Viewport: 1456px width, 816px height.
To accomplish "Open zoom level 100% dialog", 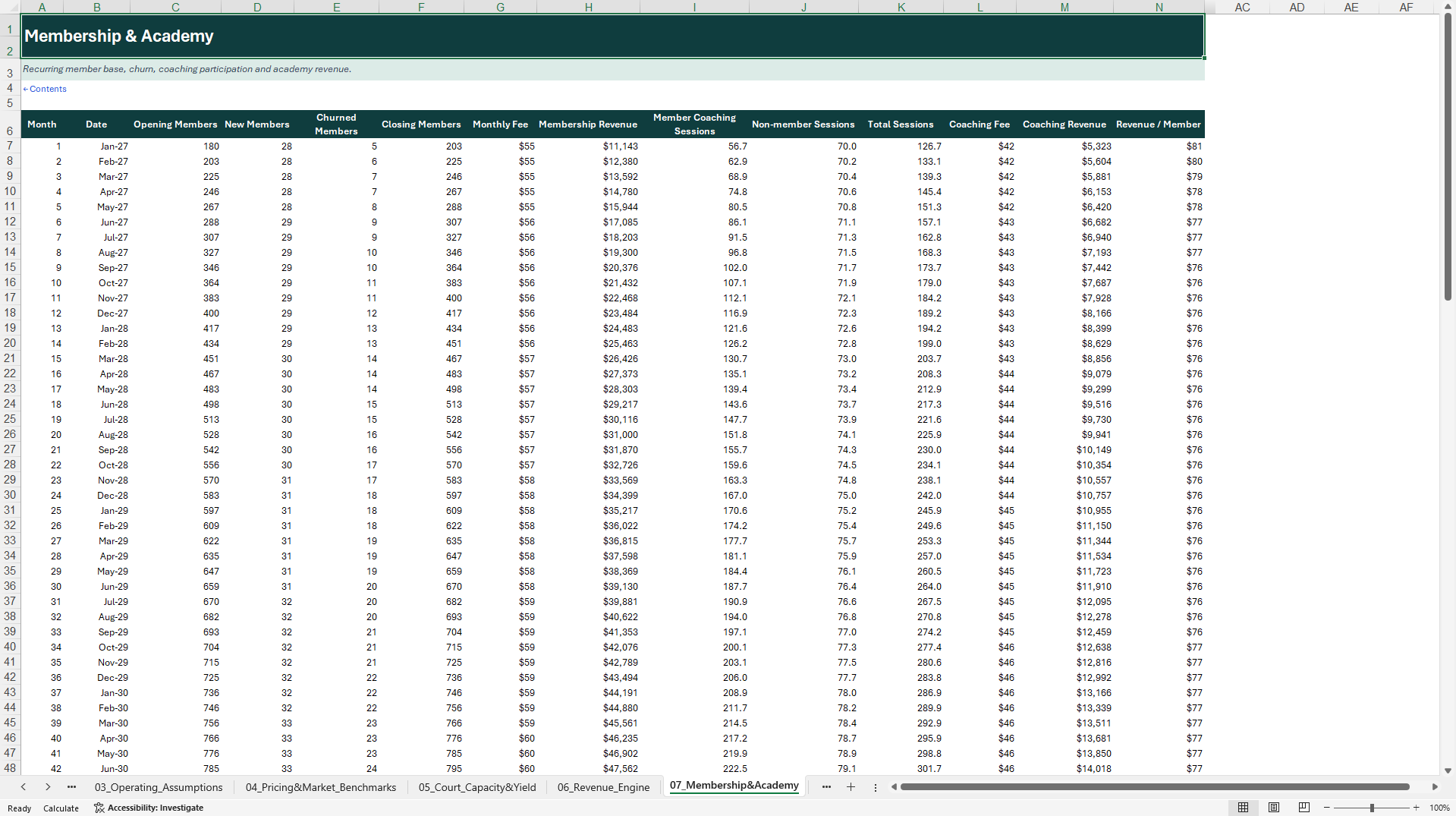I will click(x=1439, y=808).
